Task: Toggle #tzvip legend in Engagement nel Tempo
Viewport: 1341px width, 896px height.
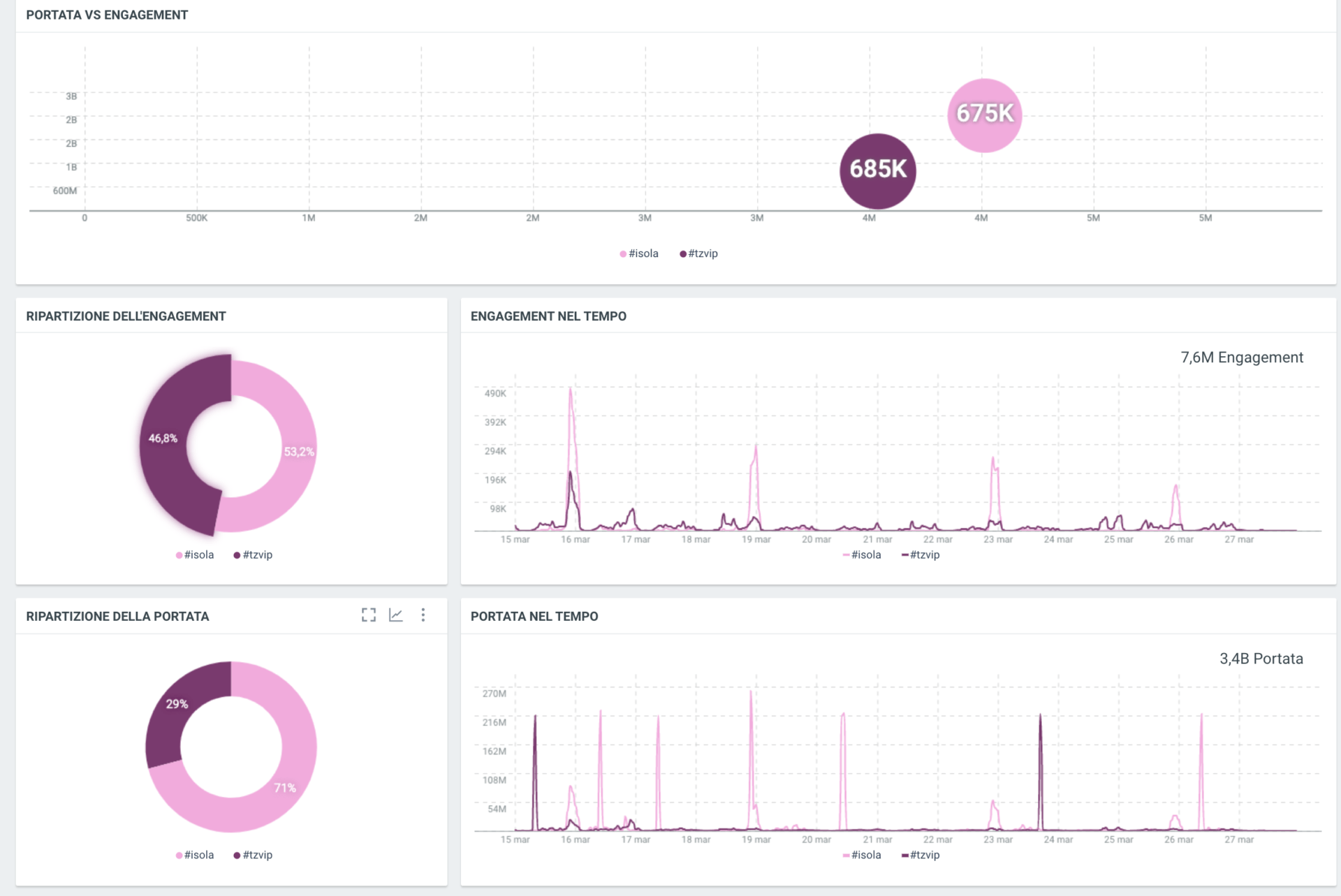Action: coord(921,555)
